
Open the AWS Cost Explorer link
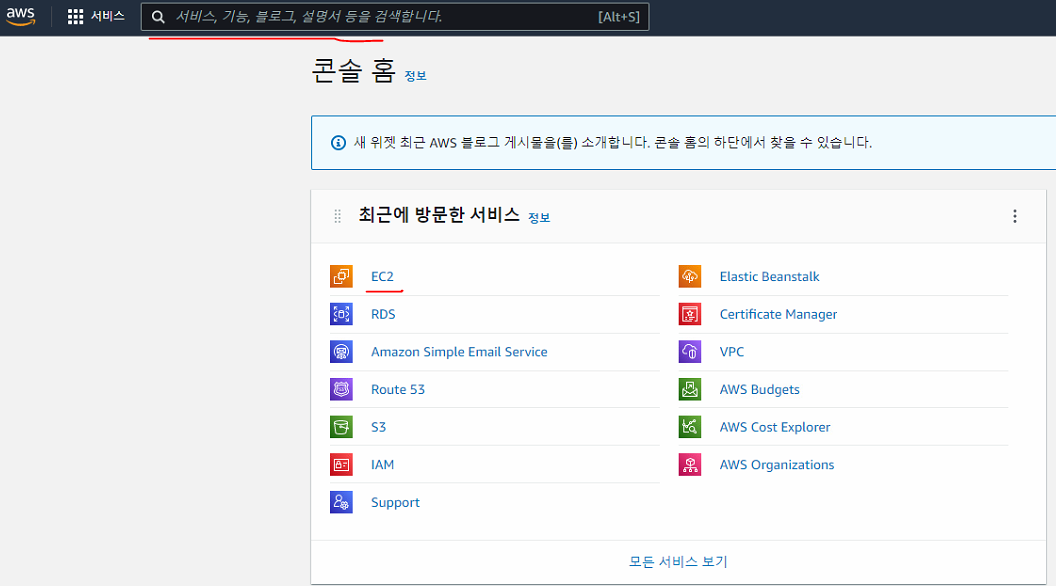pyautogui.click(x=775, y=428)
